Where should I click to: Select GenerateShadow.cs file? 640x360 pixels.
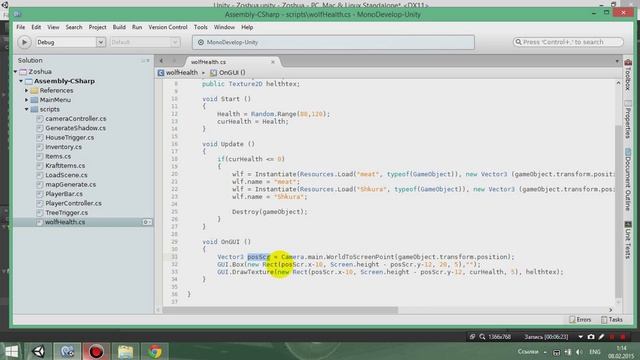[x=76, y=128]
